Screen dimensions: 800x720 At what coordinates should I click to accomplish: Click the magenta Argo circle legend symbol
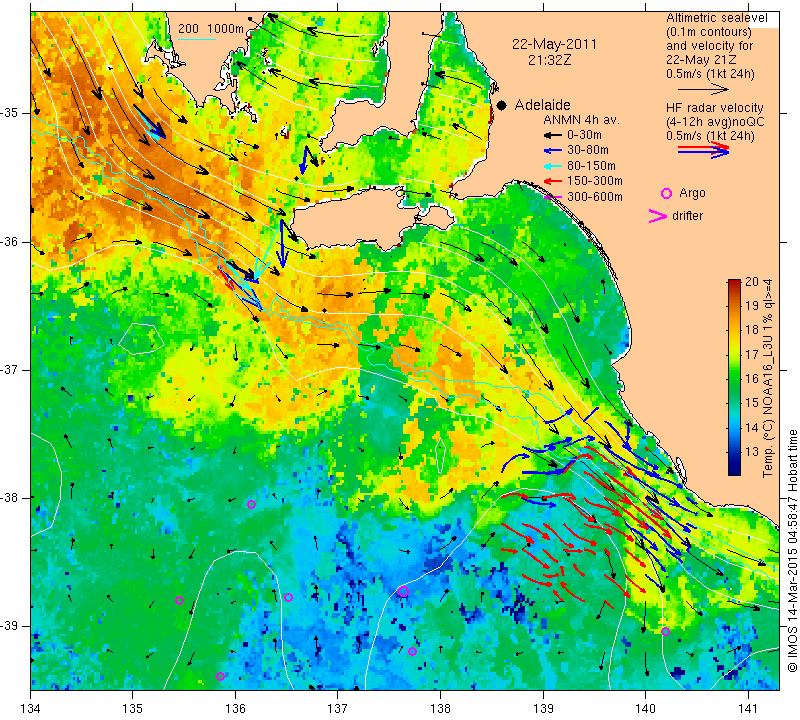click(666, 193)
